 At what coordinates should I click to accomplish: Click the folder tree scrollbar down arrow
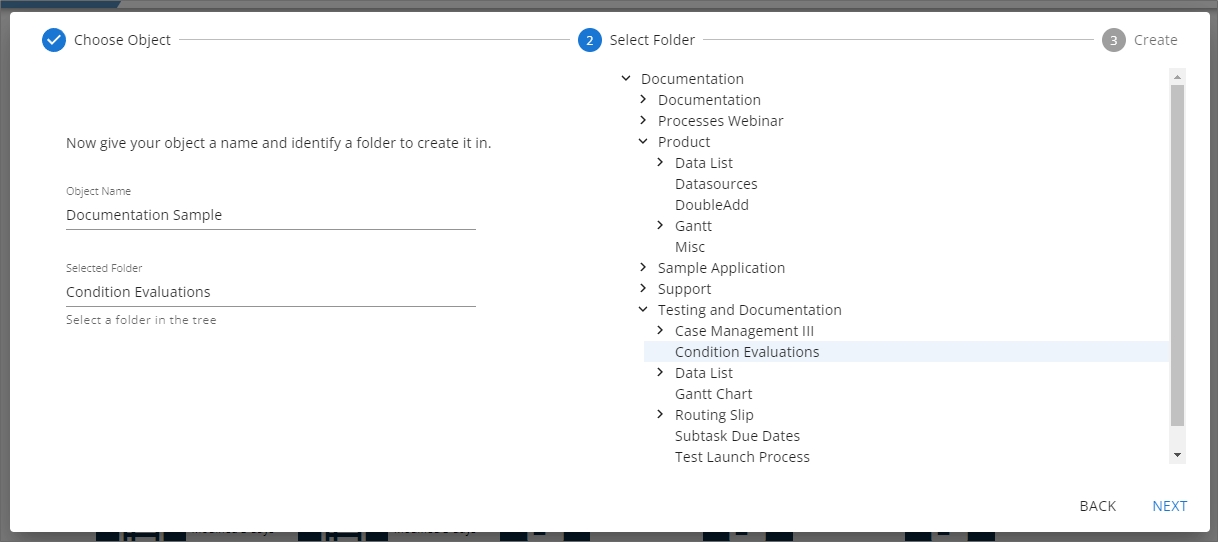pos(1177,455)
